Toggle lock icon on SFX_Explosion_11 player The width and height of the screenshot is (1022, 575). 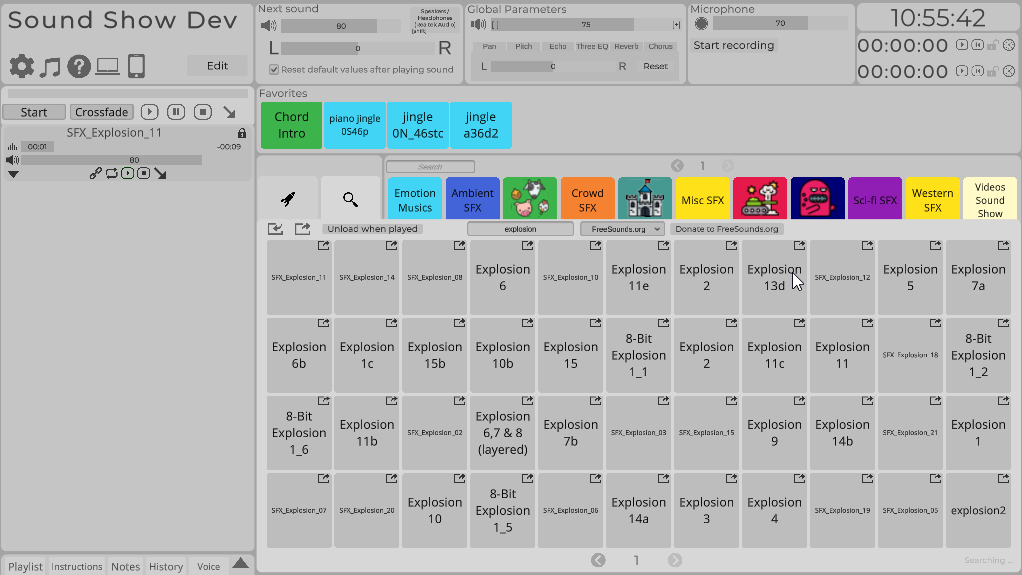pos(242,133)
